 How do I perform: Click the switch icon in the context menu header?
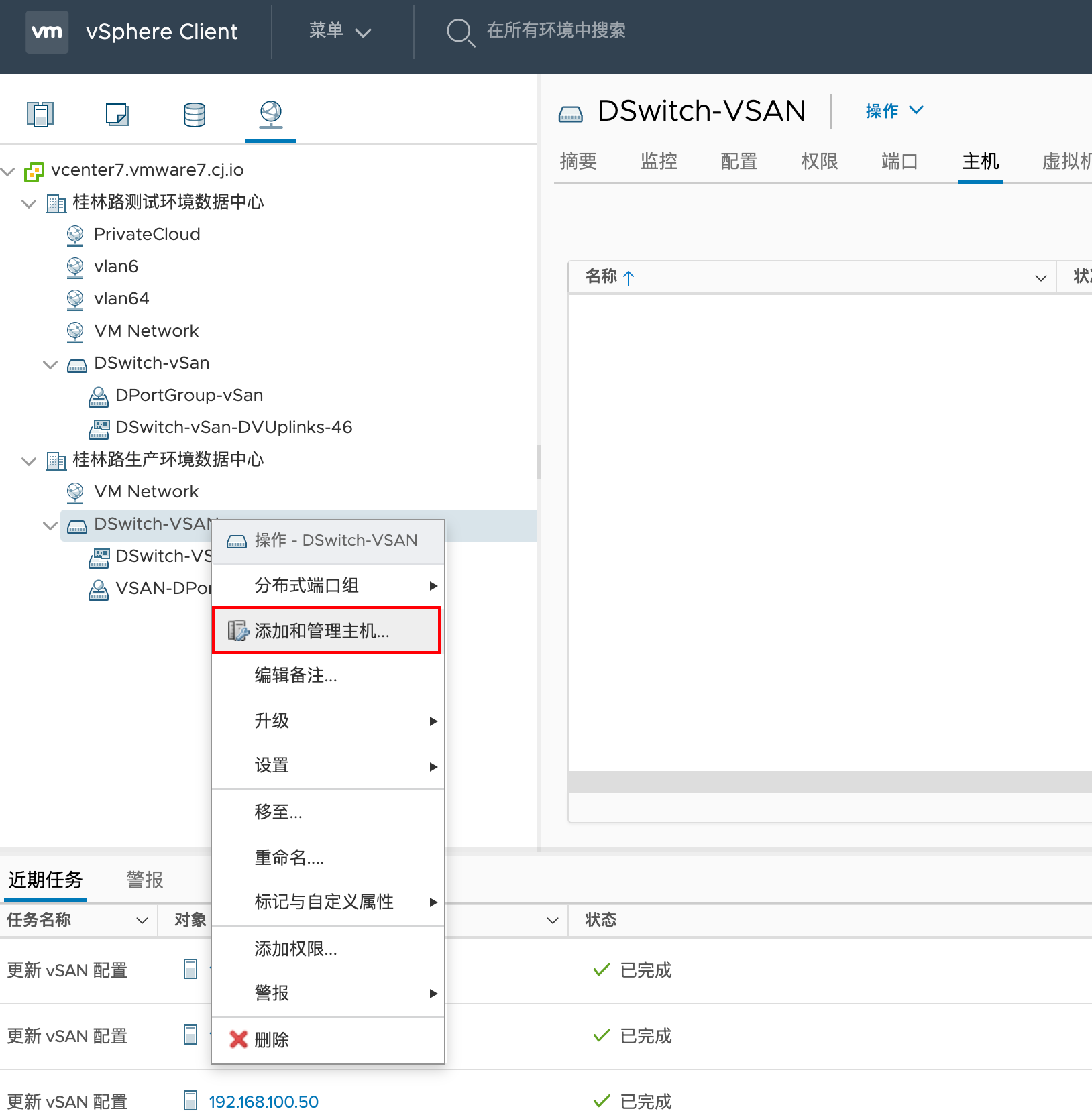237,542
